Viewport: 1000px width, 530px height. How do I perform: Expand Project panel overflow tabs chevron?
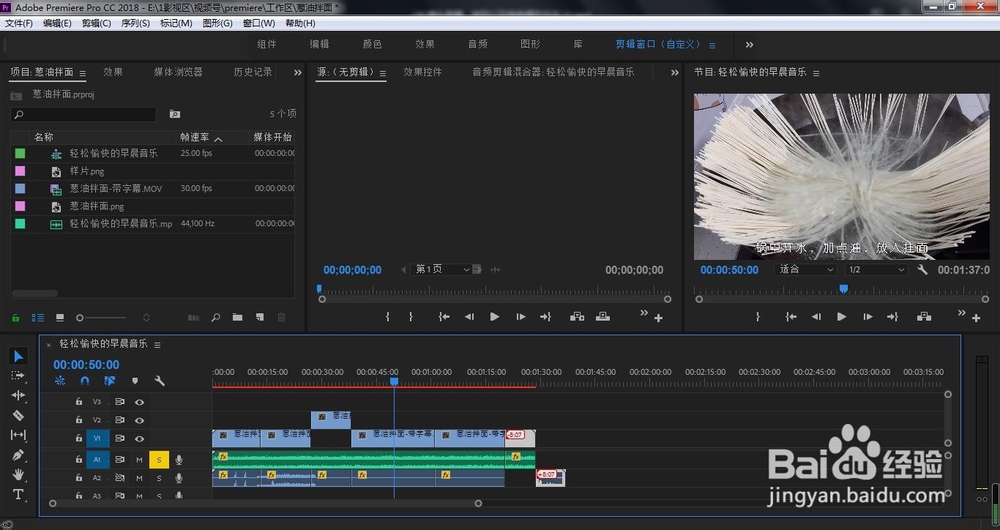click(x=297, y=73)
